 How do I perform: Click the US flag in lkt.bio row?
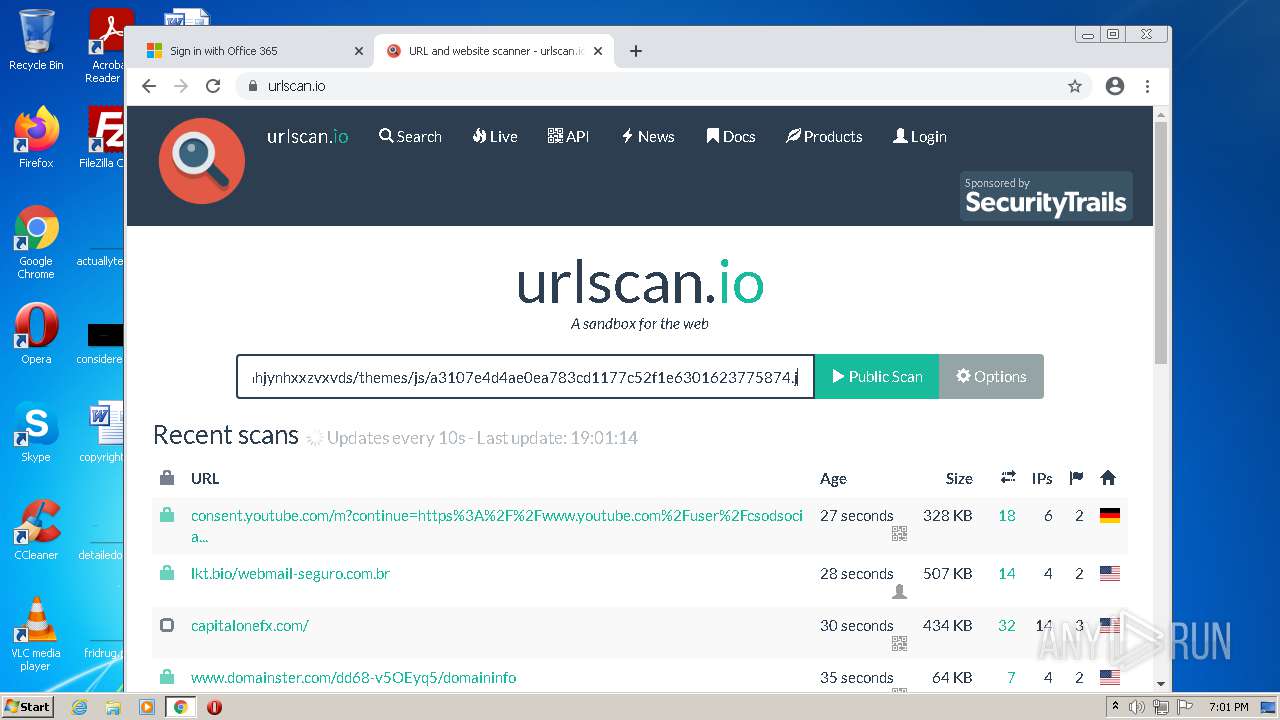(x=1109, y=574)
